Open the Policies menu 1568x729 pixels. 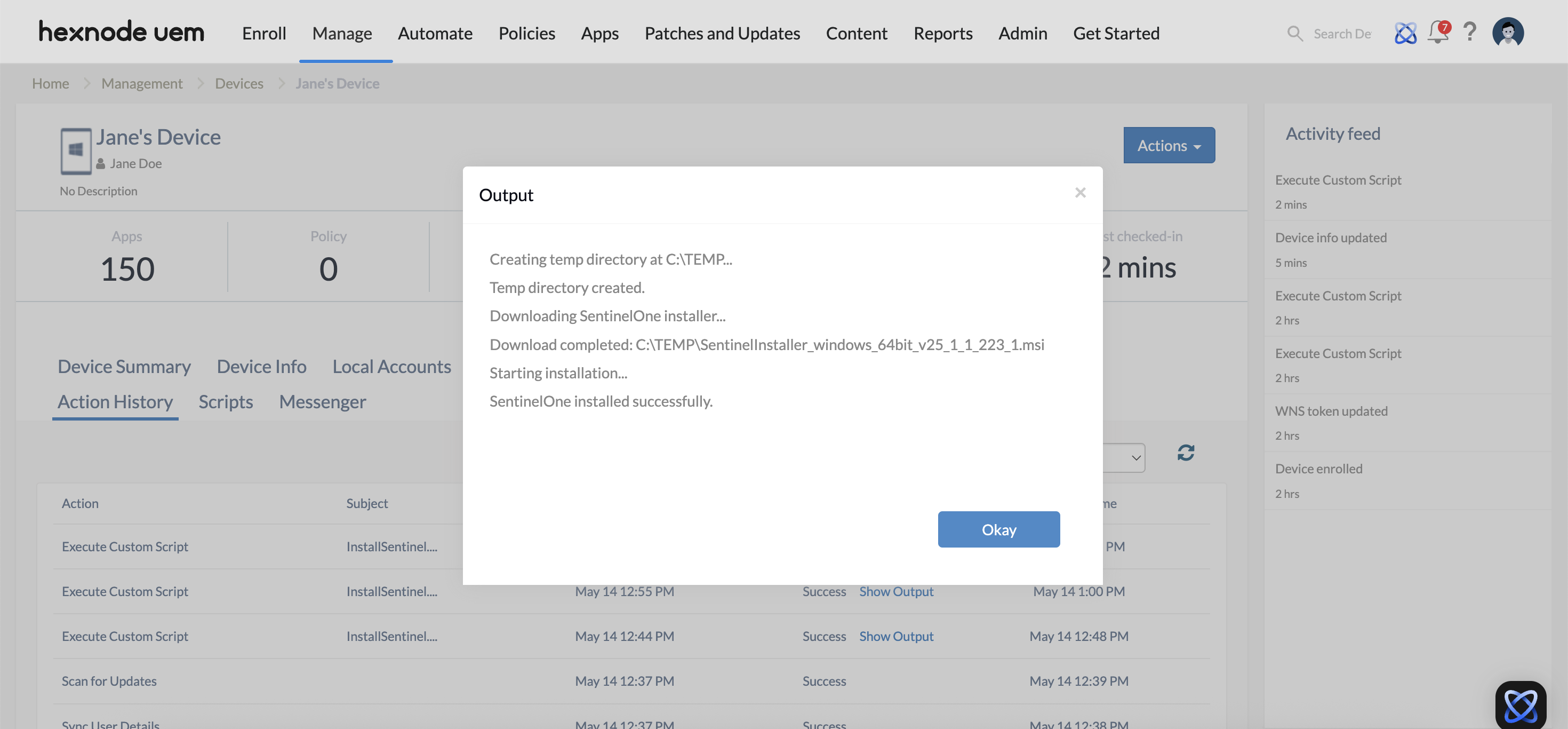pos(526,33)
